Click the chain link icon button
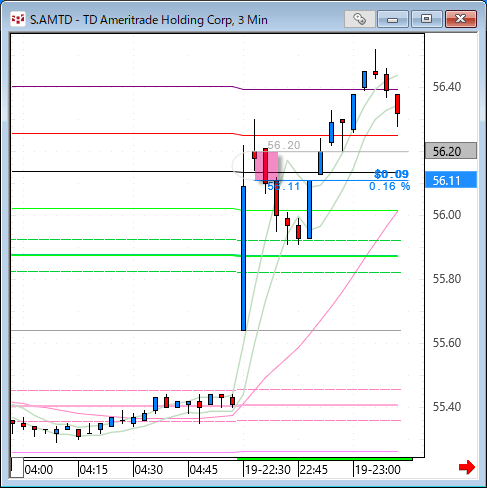 tap(359, 19)
